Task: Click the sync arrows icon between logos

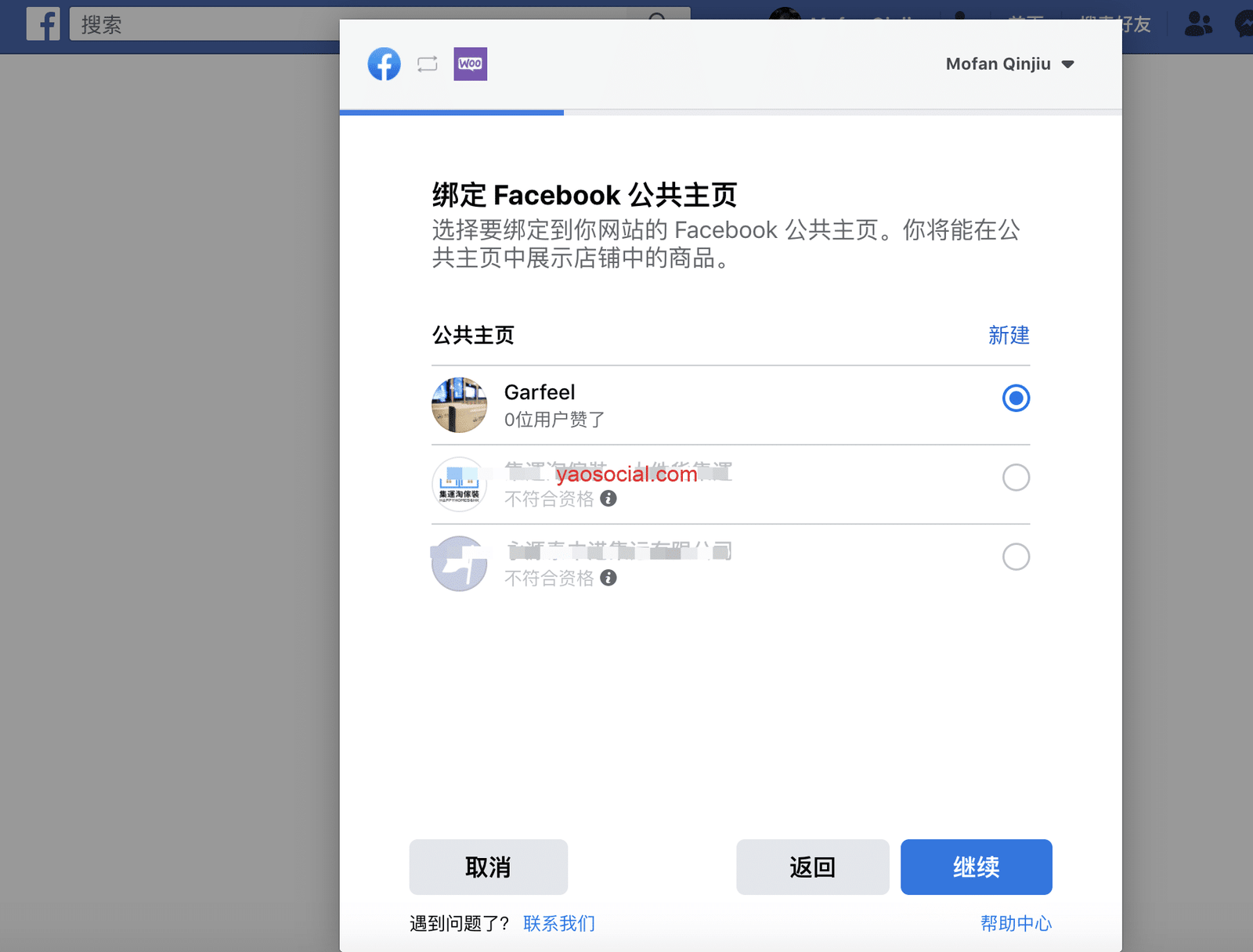Action: [x=428, y=64]
